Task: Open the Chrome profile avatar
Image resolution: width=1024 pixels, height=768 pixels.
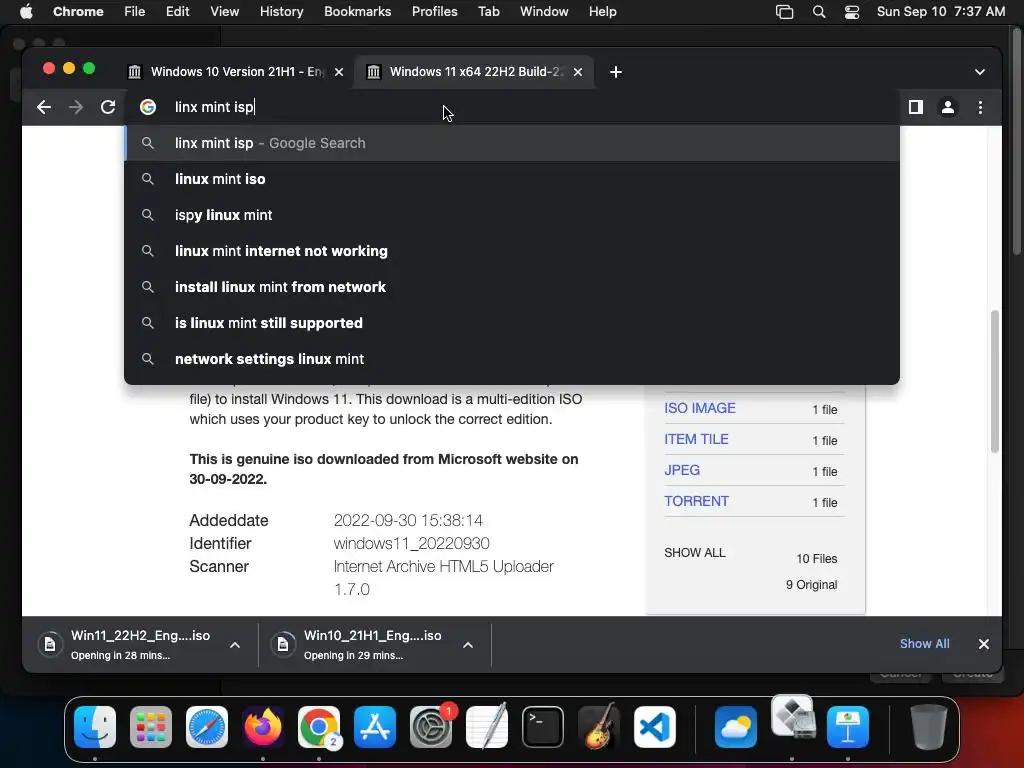Action: (948, 107)
